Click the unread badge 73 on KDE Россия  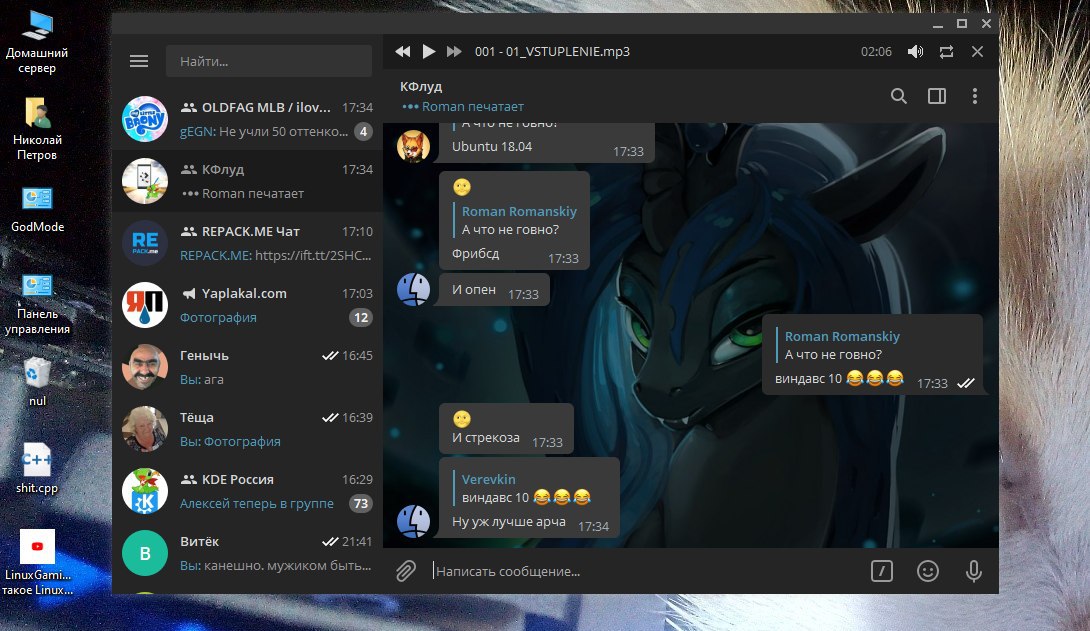[360, 503]
